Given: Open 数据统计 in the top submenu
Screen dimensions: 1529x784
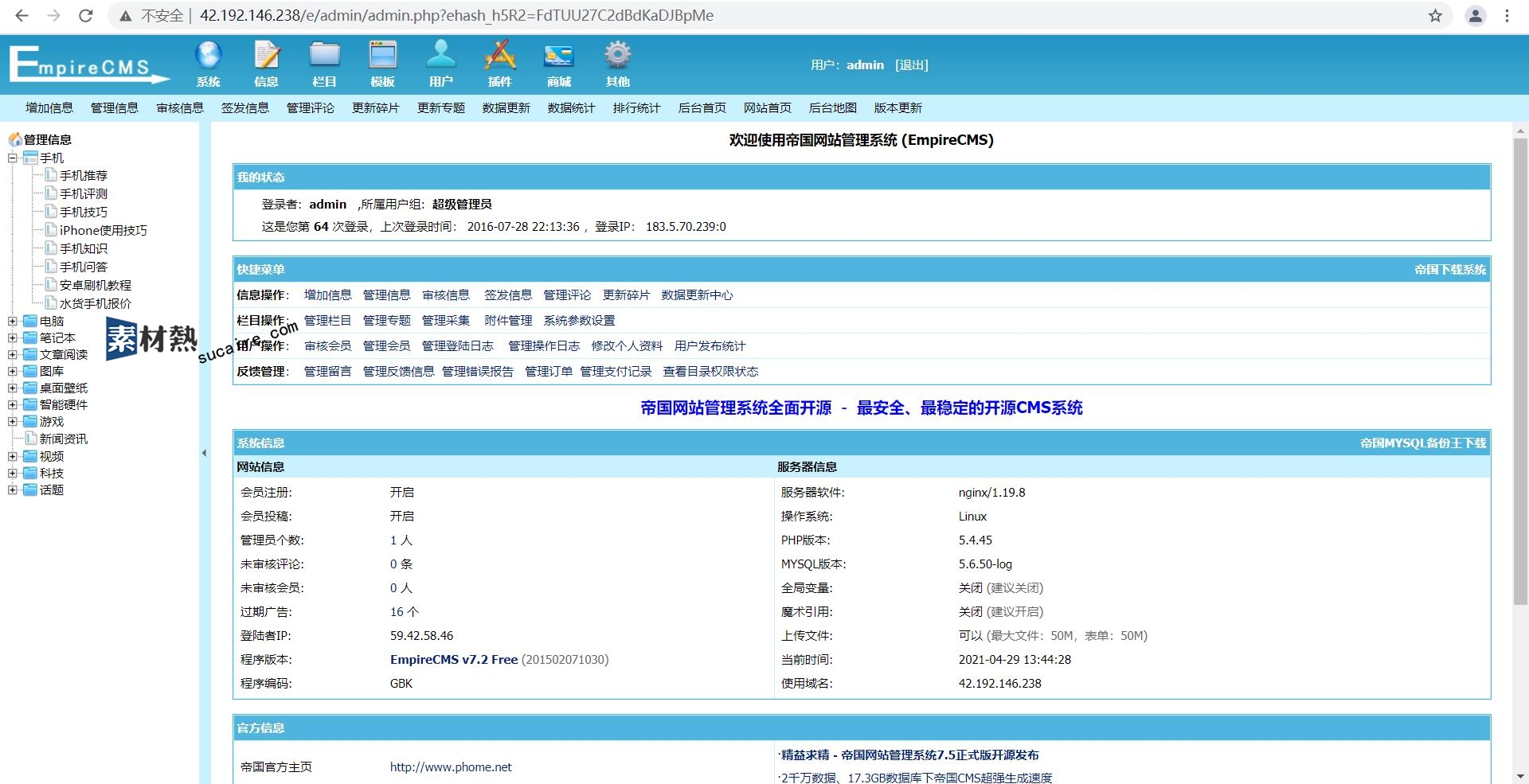Looking at the screenshot, I should click(572, 108).
